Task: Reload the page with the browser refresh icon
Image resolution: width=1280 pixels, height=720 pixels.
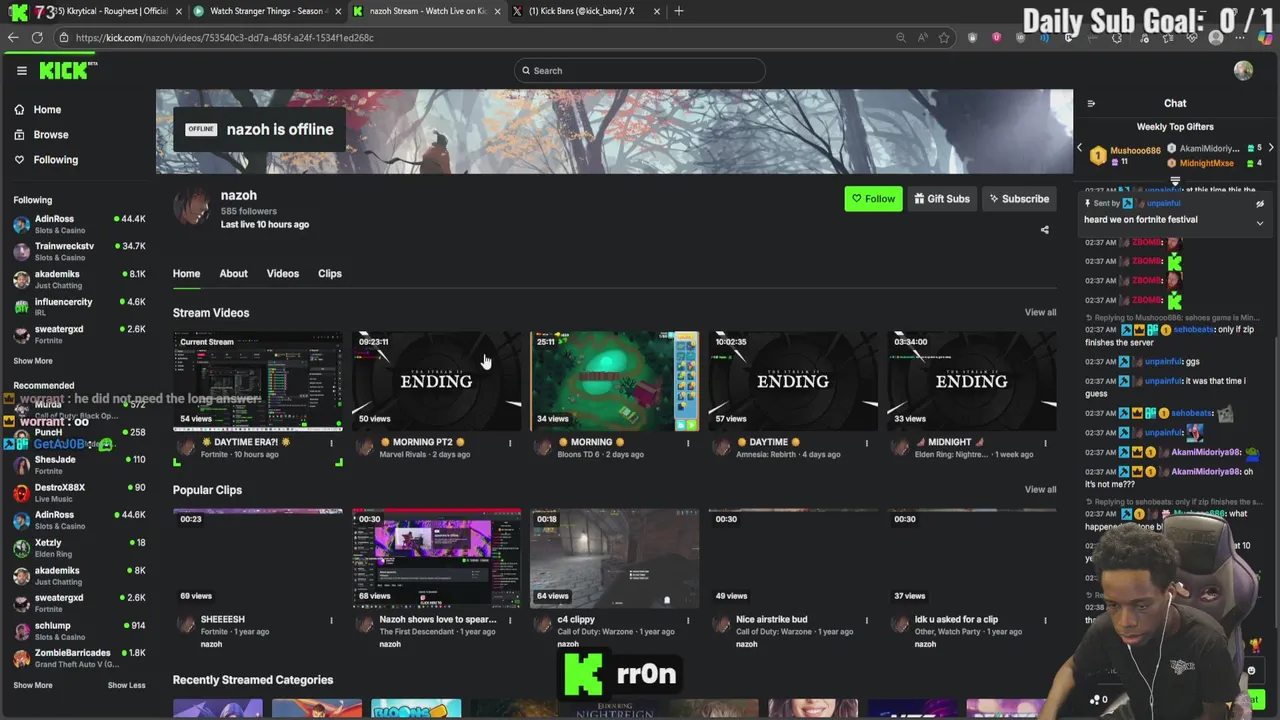Action: (x=37, y=38)
